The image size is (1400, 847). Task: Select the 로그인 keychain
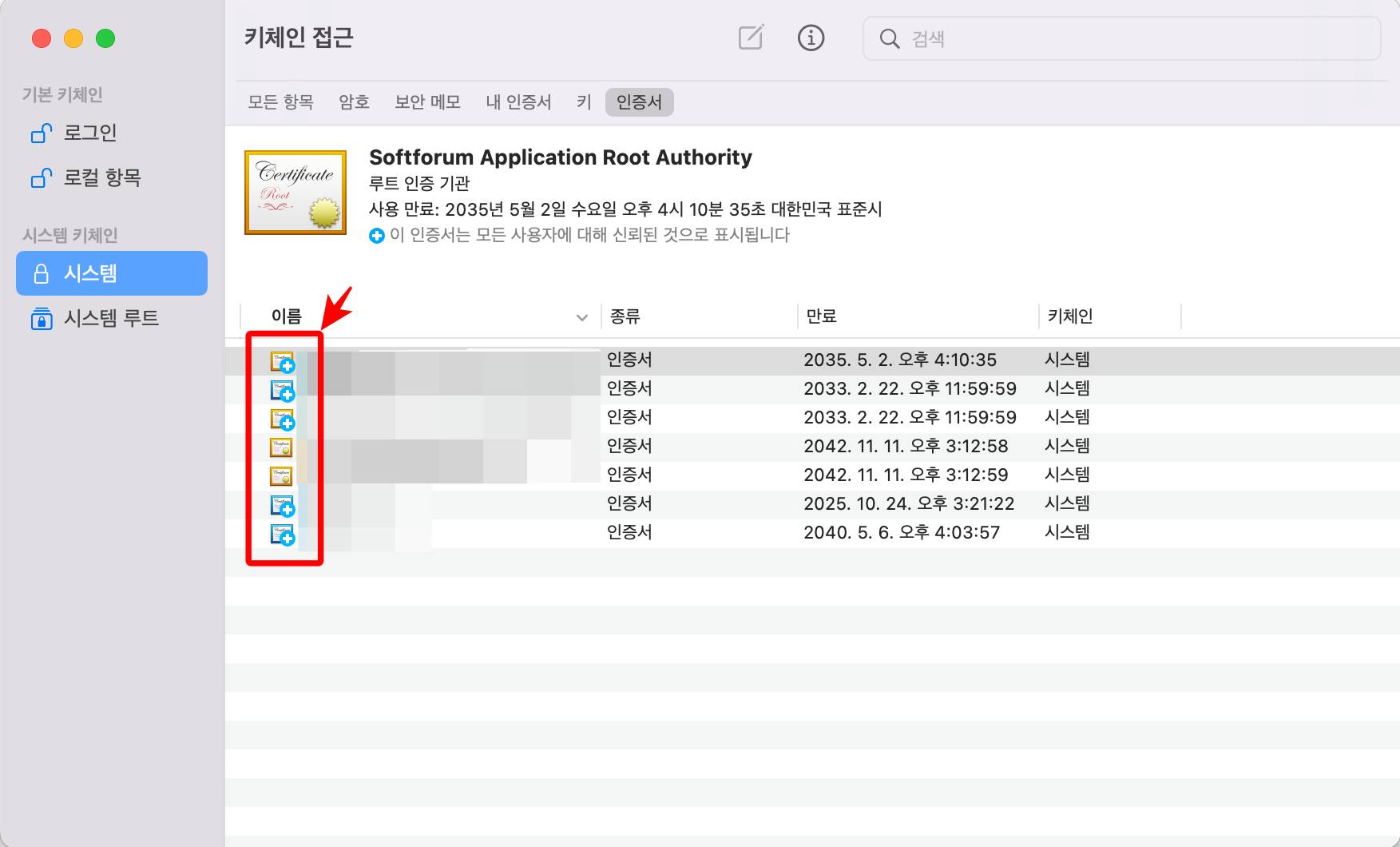coord(112,133)
